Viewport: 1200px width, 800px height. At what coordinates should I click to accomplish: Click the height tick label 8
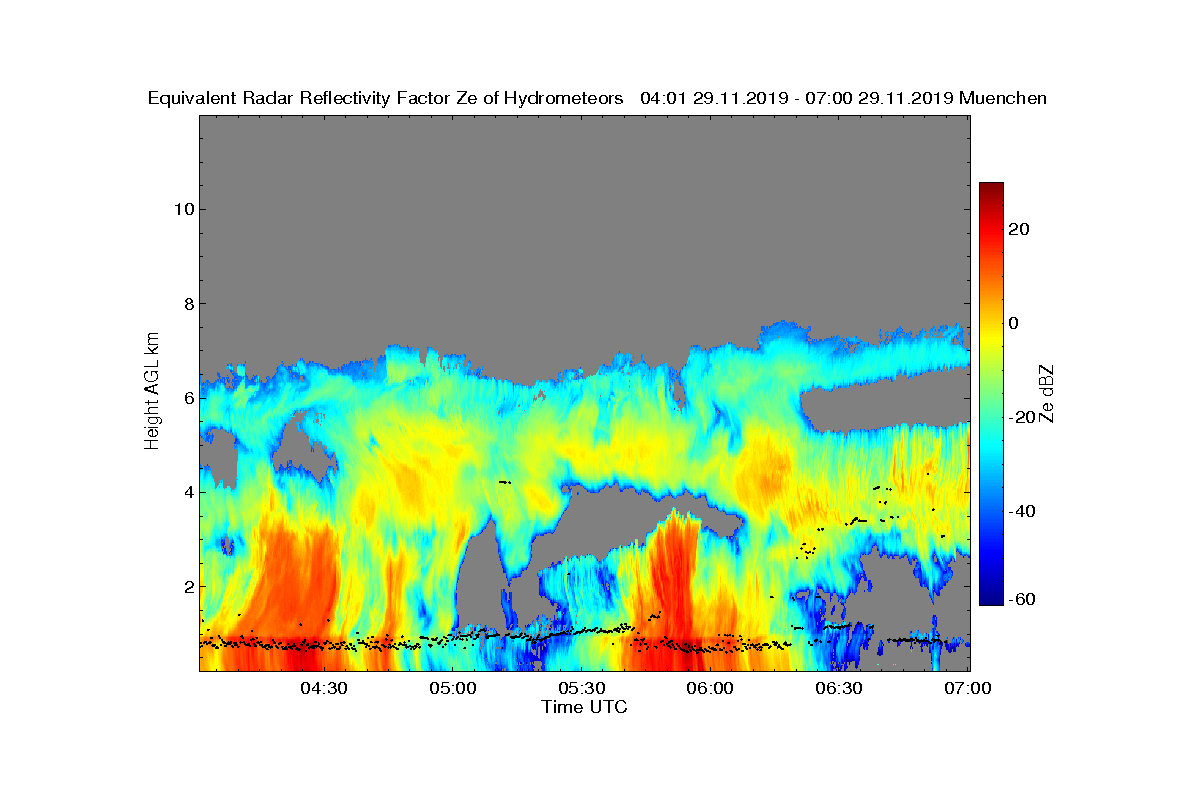click(x=187, y=303)
